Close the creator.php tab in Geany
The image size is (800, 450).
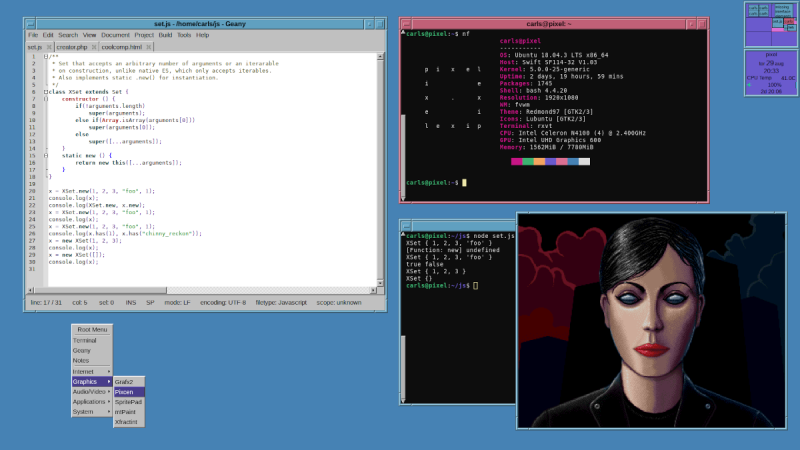(x=94, y=47)
